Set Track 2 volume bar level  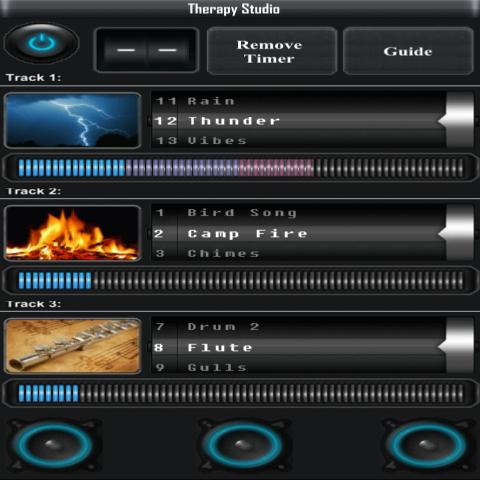point(240,280)
